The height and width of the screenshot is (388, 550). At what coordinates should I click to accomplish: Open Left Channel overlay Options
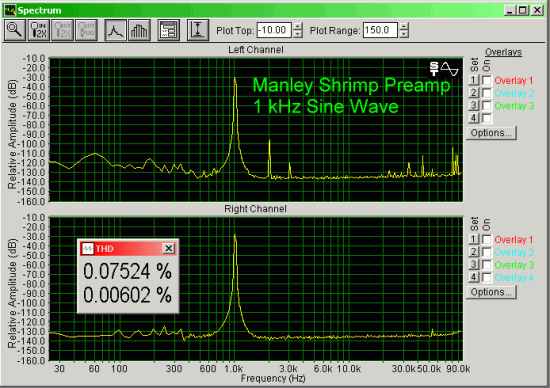491,133
